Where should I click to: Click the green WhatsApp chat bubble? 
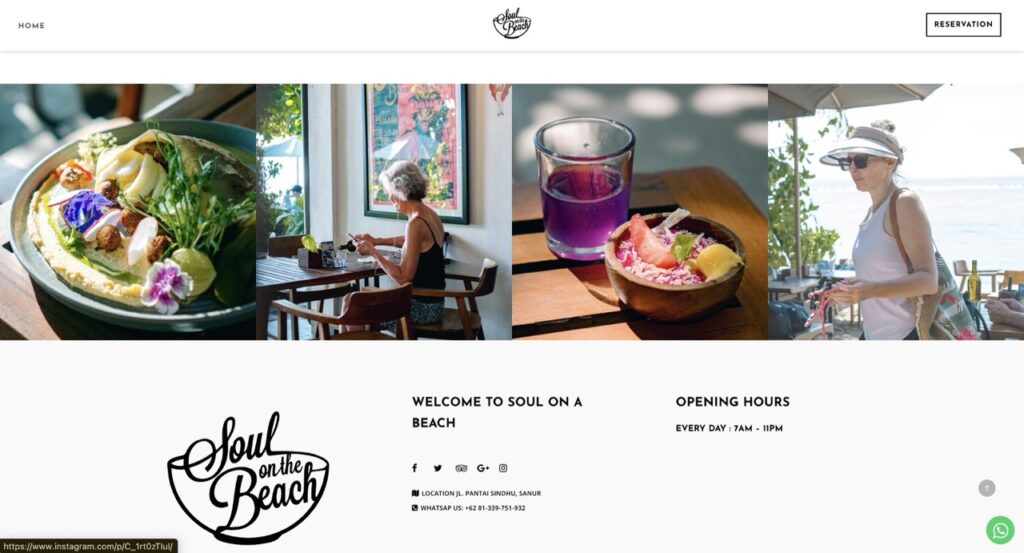1000,530
